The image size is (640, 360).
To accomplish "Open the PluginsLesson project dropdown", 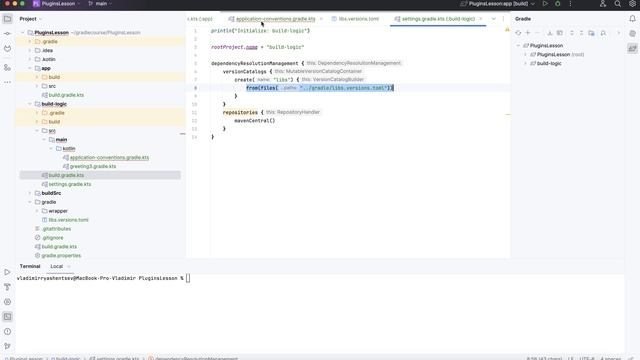I will click(56, 4).
